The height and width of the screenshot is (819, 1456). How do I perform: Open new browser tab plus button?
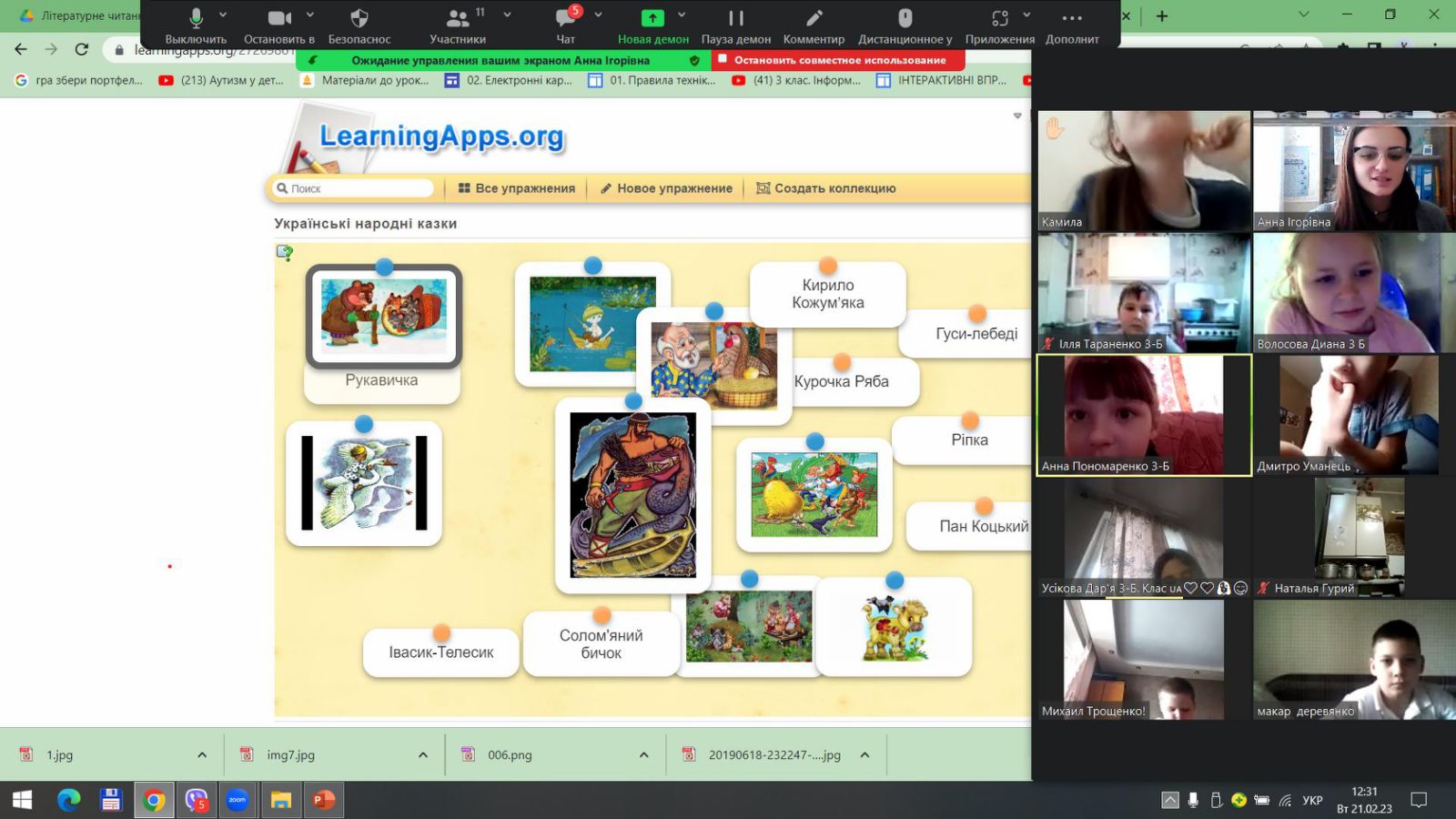coord(1162,15)
